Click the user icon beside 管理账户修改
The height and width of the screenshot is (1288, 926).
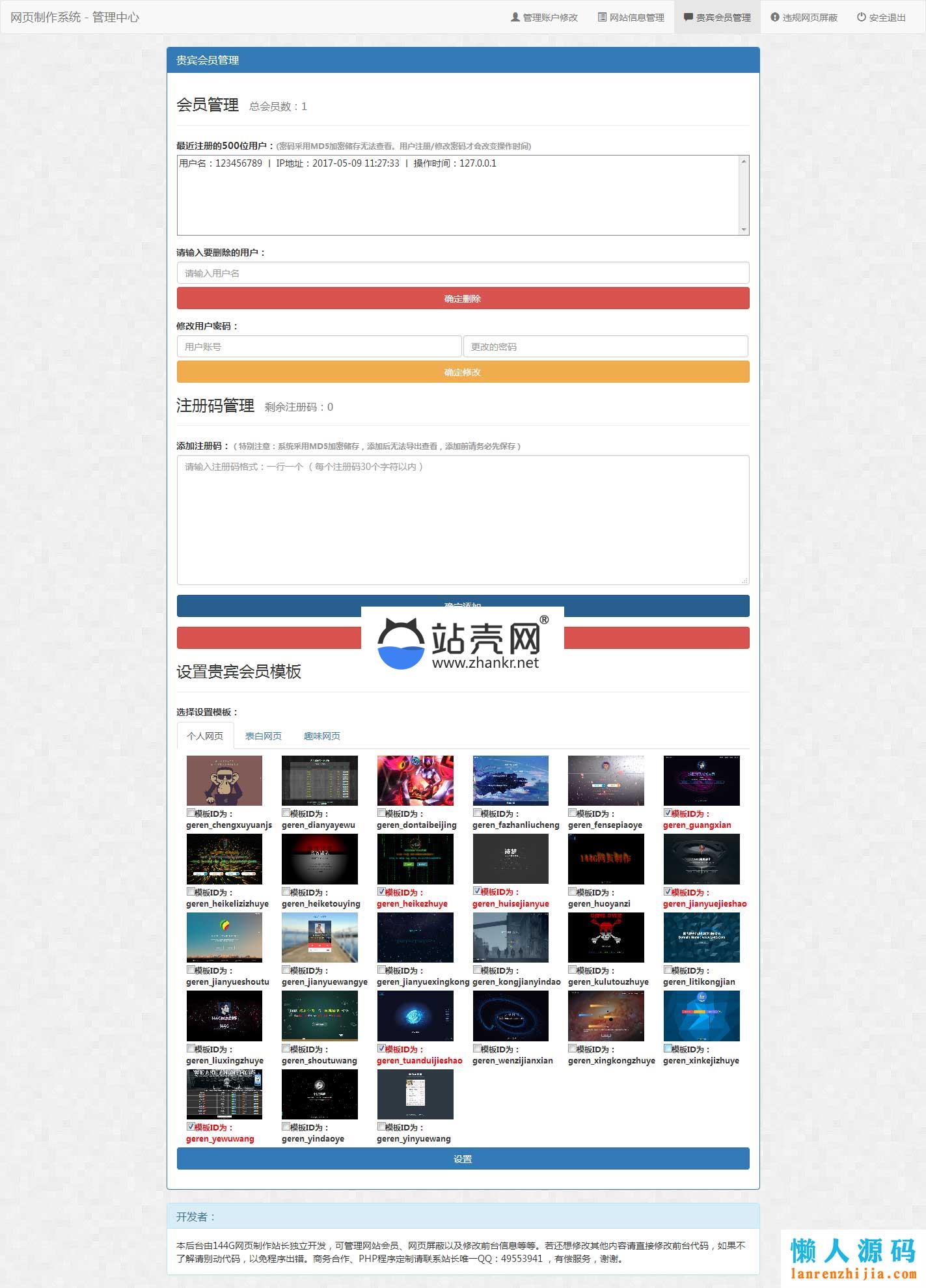point(515,18)
